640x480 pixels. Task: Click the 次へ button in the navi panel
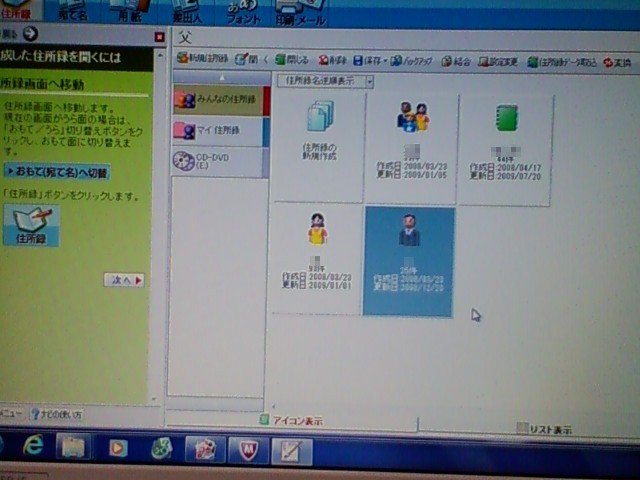click(x=124, y=280)
